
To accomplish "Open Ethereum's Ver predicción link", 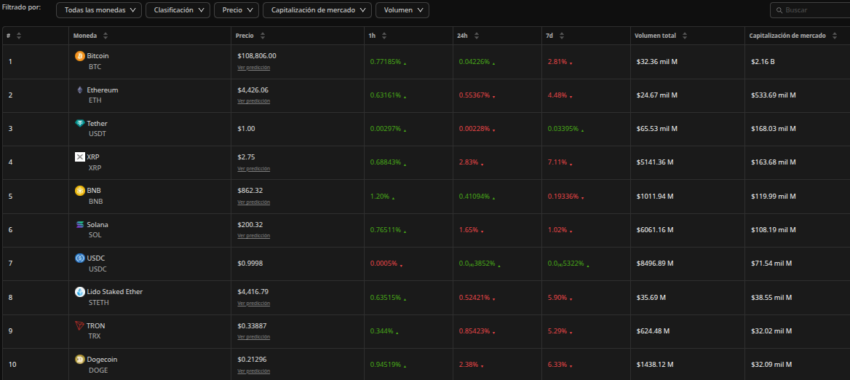I will [x=254, y=101].
